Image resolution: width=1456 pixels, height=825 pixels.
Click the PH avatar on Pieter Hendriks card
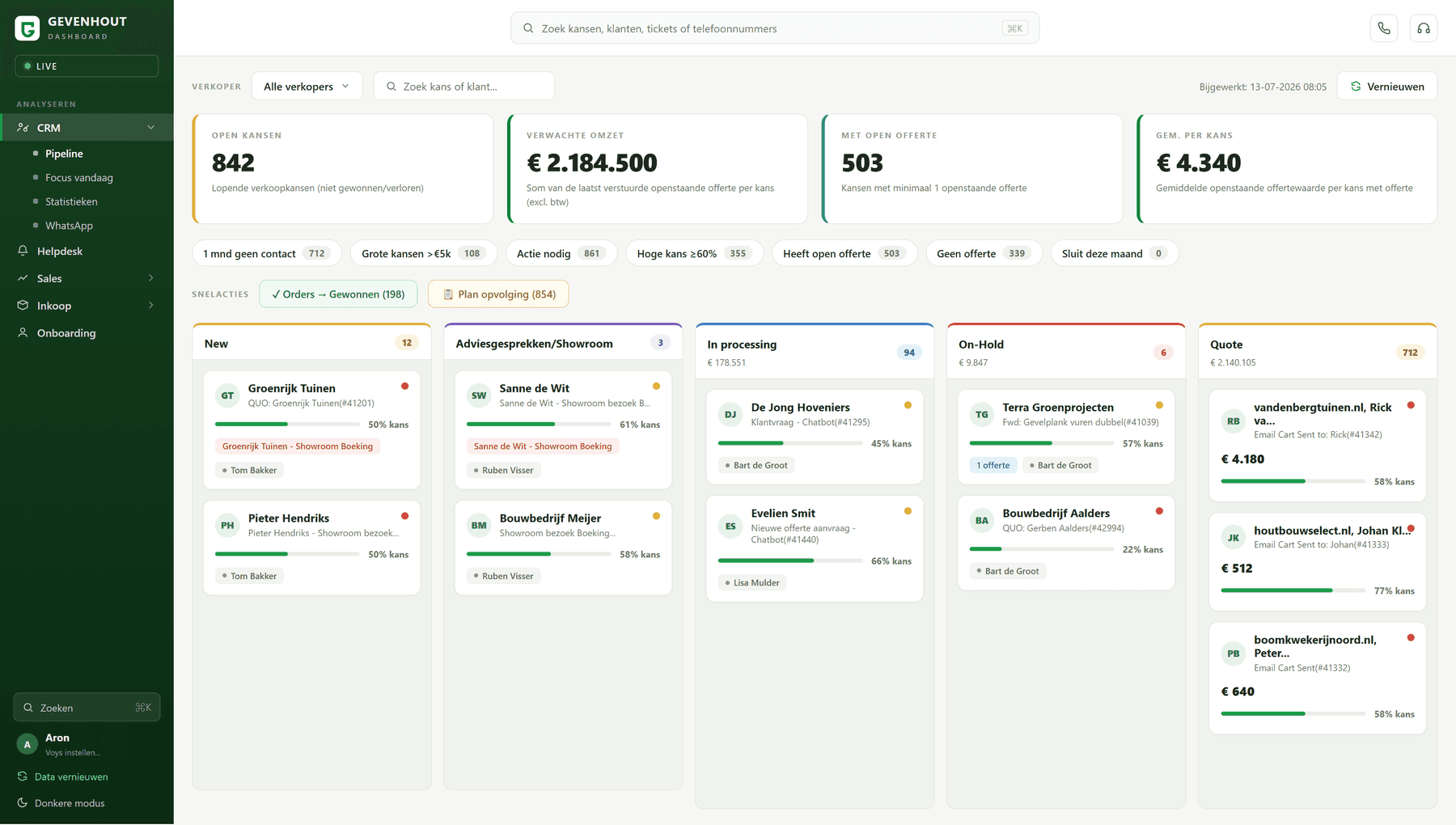(227, 525)
